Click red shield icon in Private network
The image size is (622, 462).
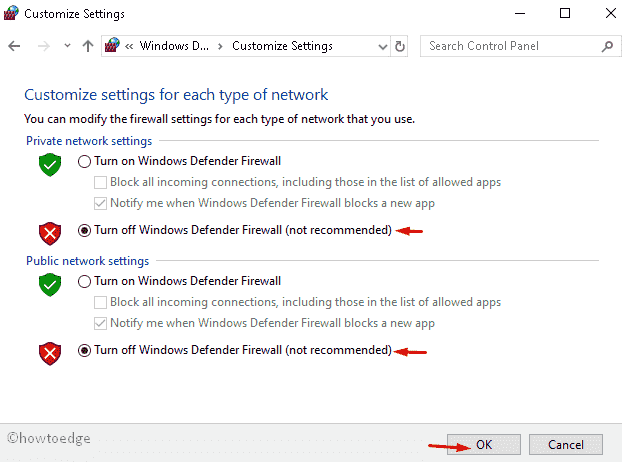coord(50,234)
